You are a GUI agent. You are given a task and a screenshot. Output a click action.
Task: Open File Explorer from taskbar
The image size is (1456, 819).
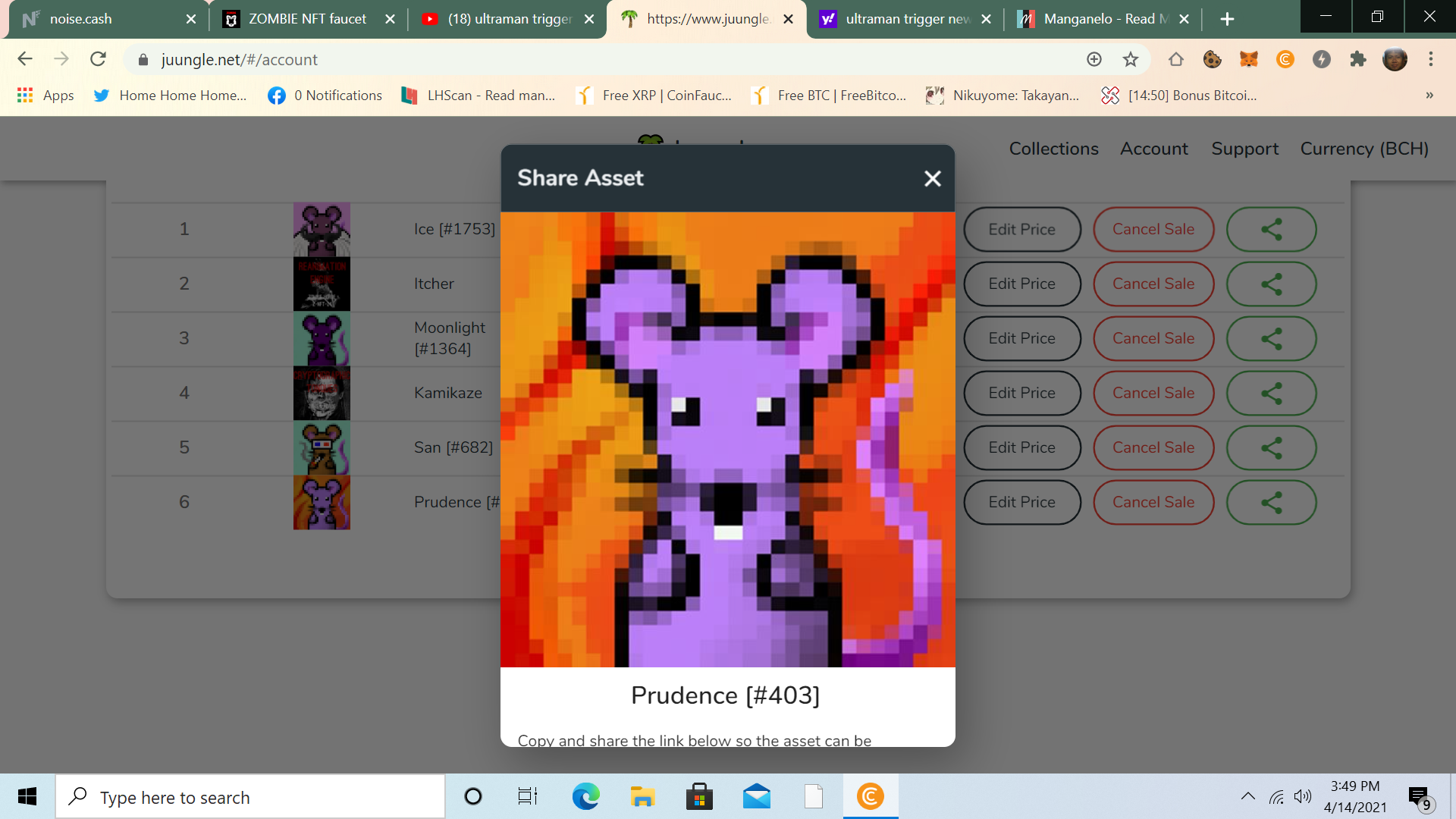[x=642, y=797]
